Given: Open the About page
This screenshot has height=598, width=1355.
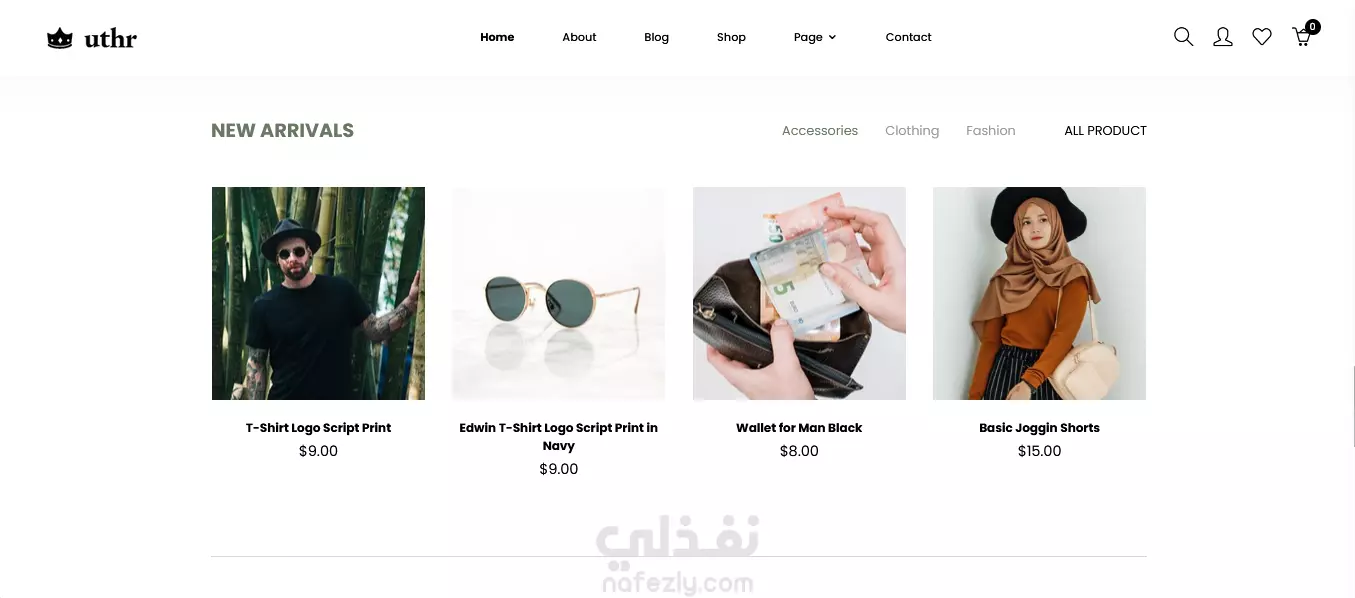Looking at the screenshot, I should 579,37.
